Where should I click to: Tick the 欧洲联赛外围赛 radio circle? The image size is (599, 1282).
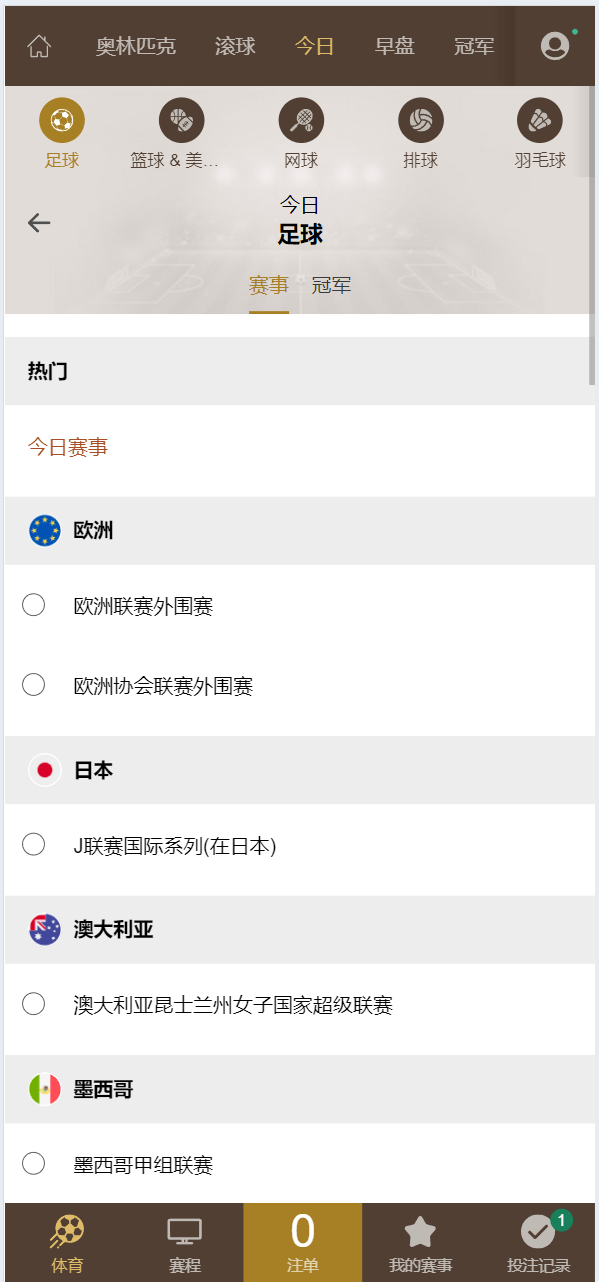33,605
